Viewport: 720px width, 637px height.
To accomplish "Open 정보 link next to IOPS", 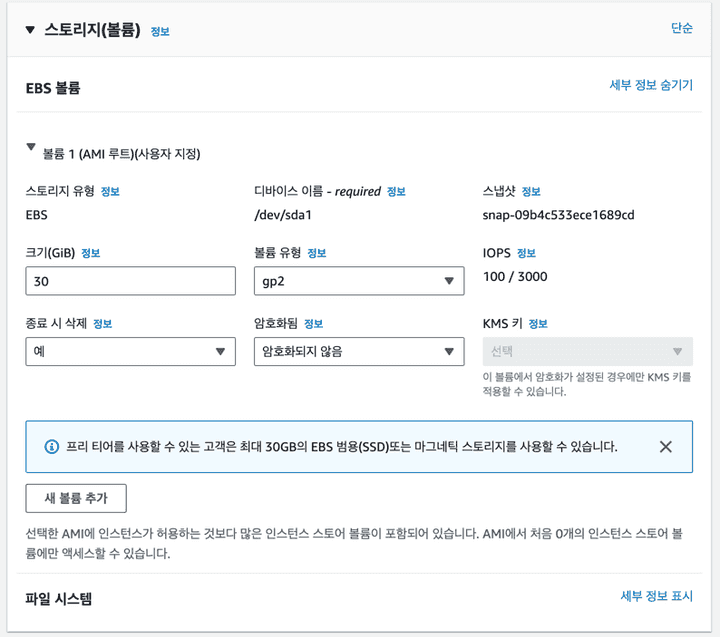I will click(526, 253).
